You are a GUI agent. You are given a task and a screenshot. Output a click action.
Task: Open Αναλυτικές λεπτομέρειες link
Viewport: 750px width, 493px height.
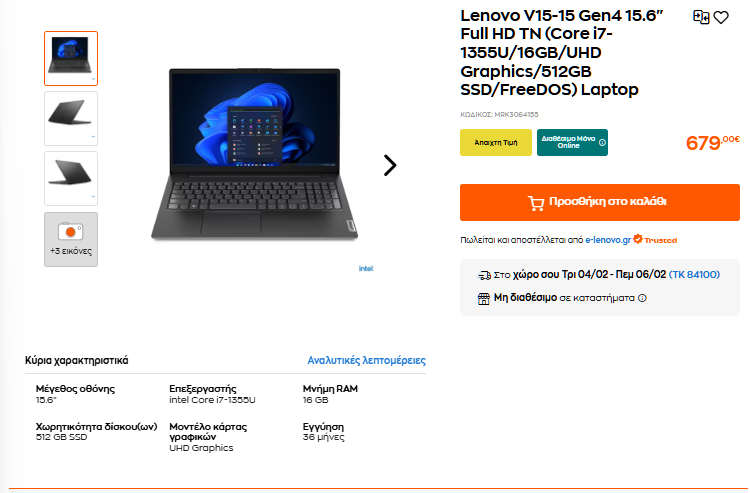366,360
